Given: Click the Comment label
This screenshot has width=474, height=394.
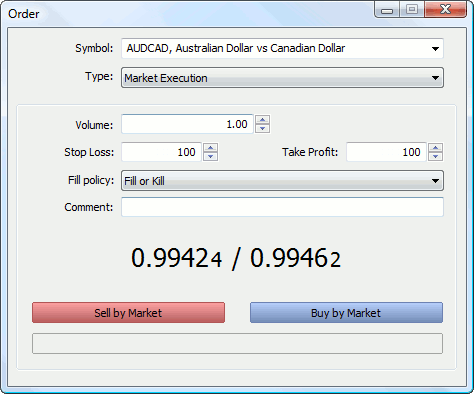Looking at the screenshot, I should 89,207.
